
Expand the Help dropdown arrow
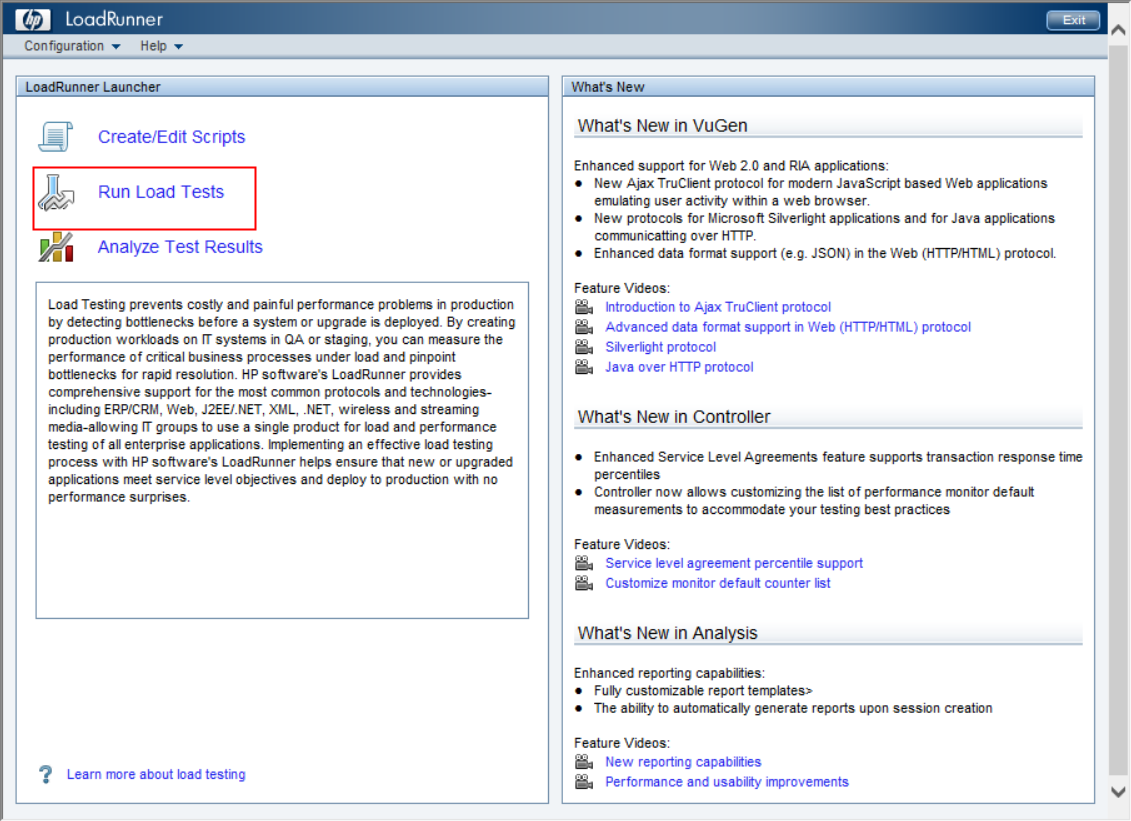point(178,47)
